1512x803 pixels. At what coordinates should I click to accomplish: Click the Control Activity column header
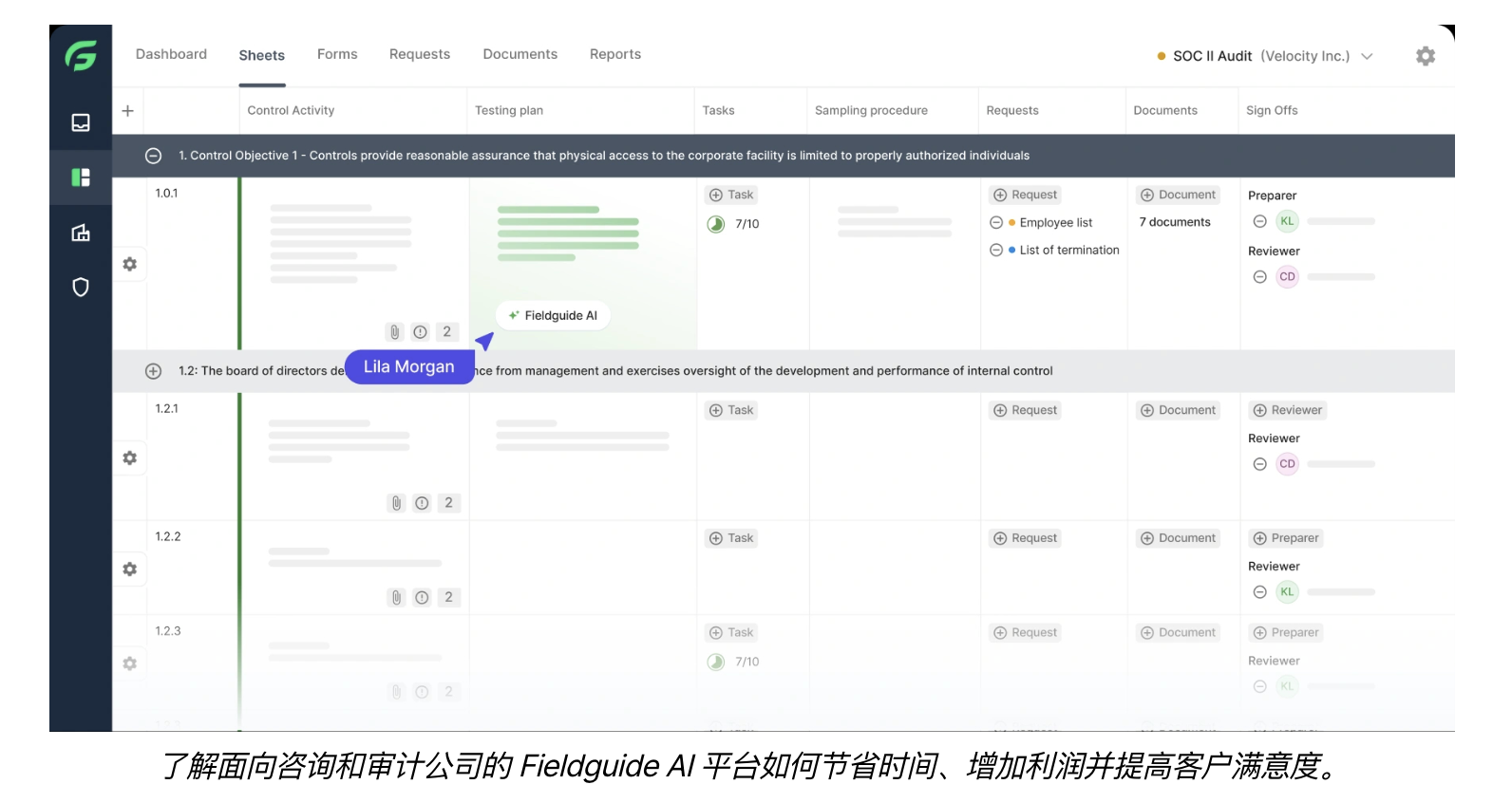[x=291, y=110]
